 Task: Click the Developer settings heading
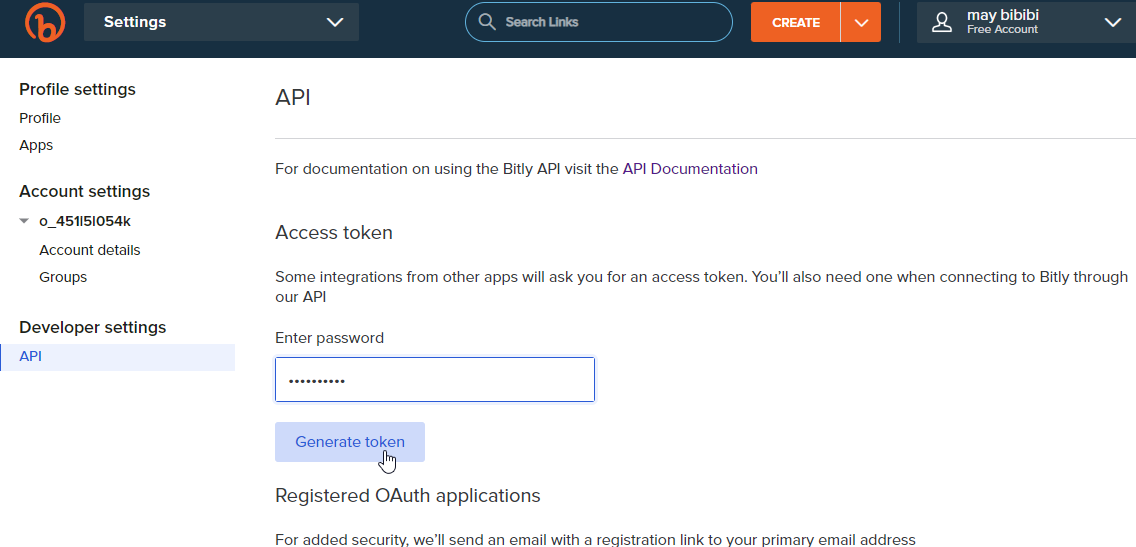[93, 327]
